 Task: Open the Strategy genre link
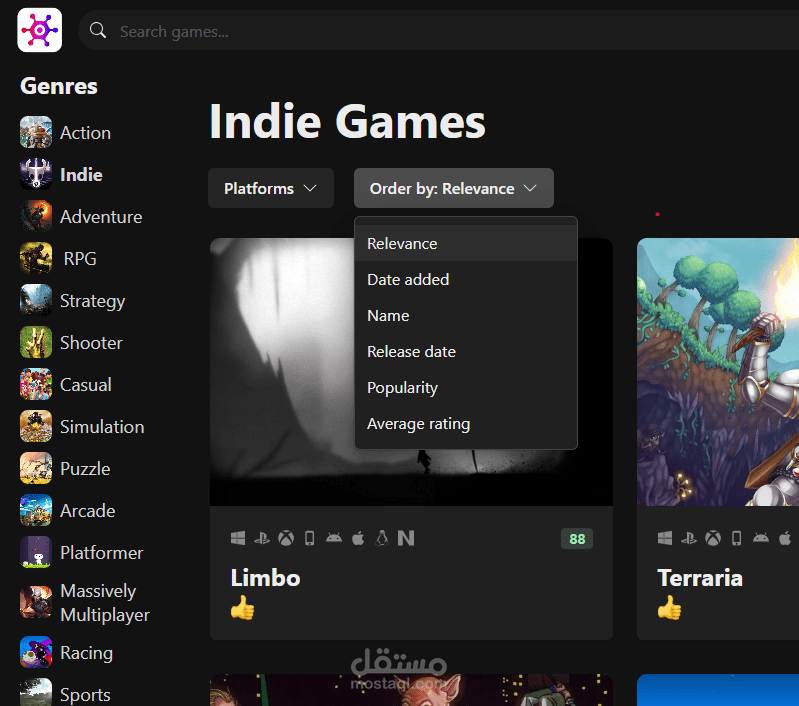click(x=92, y=301)
